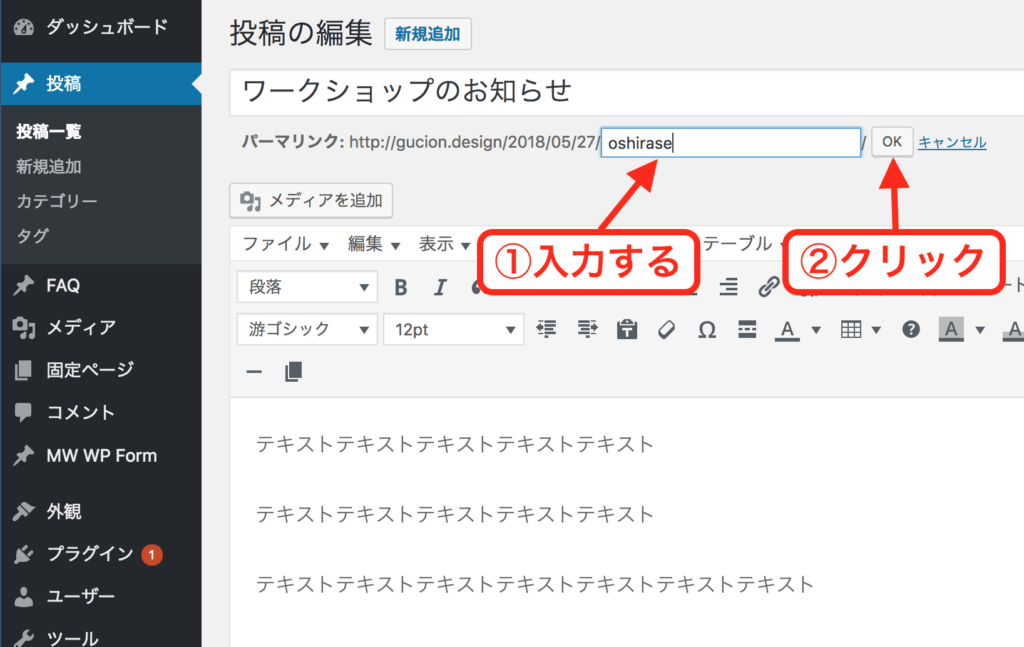This screenshot has height=647, width=1024.
Task: Click the horizontal line icon
Action: click(x=254, y=372)
